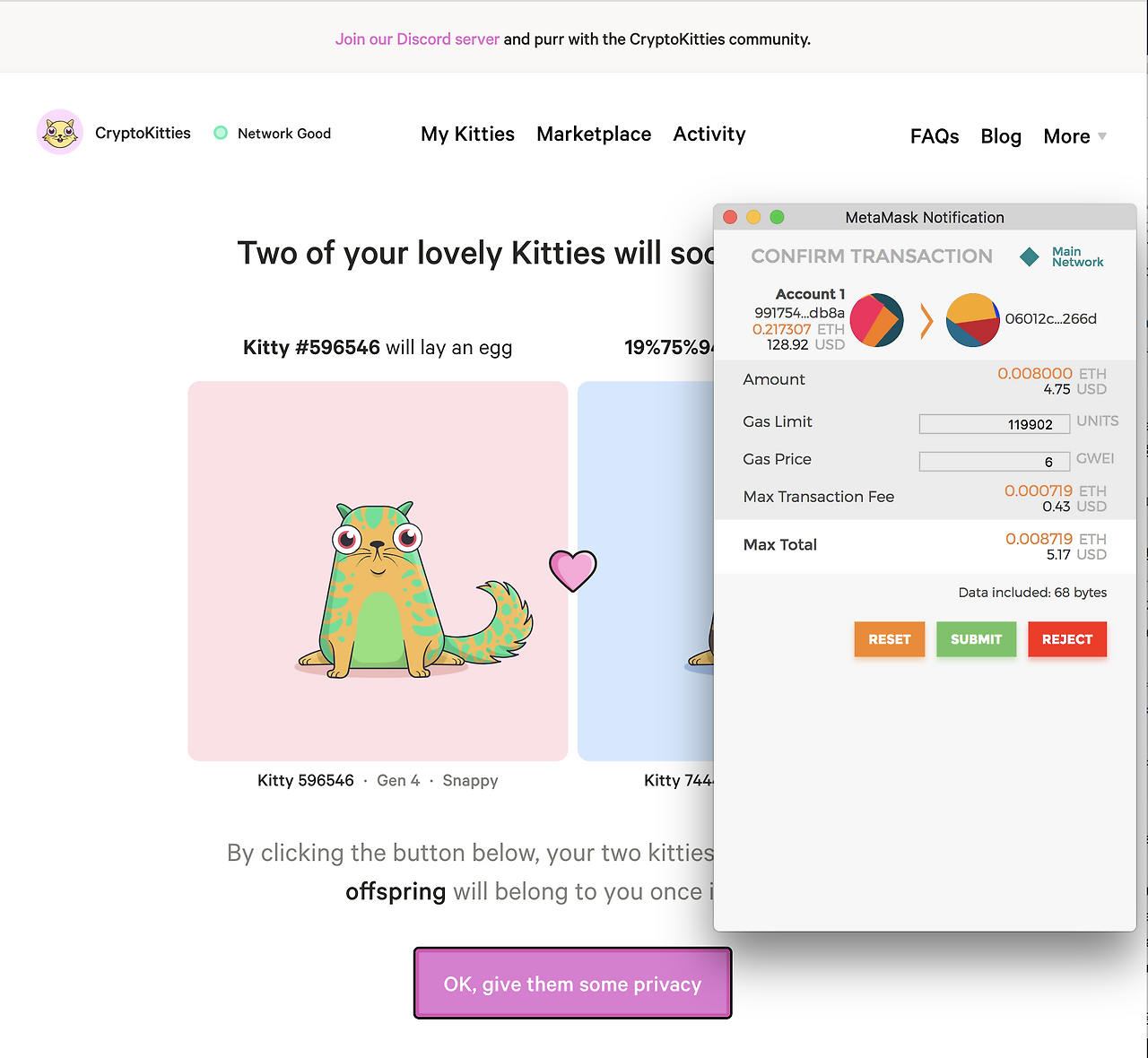
Task: Expand the More dropdown menu
Action: pos(1075,136)
